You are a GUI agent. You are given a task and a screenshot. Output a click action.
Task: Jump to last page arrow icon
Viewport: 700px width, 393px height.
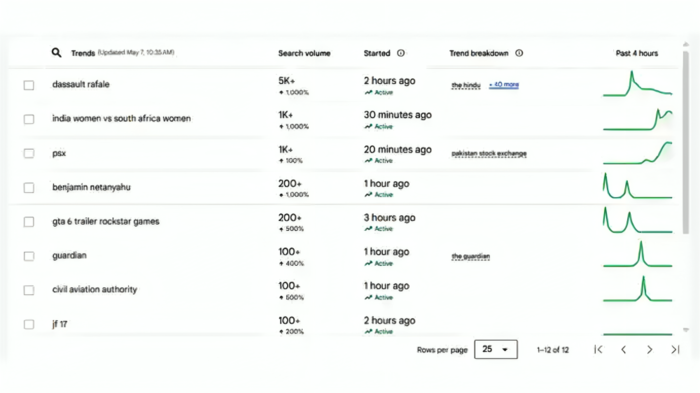point(675,350)
